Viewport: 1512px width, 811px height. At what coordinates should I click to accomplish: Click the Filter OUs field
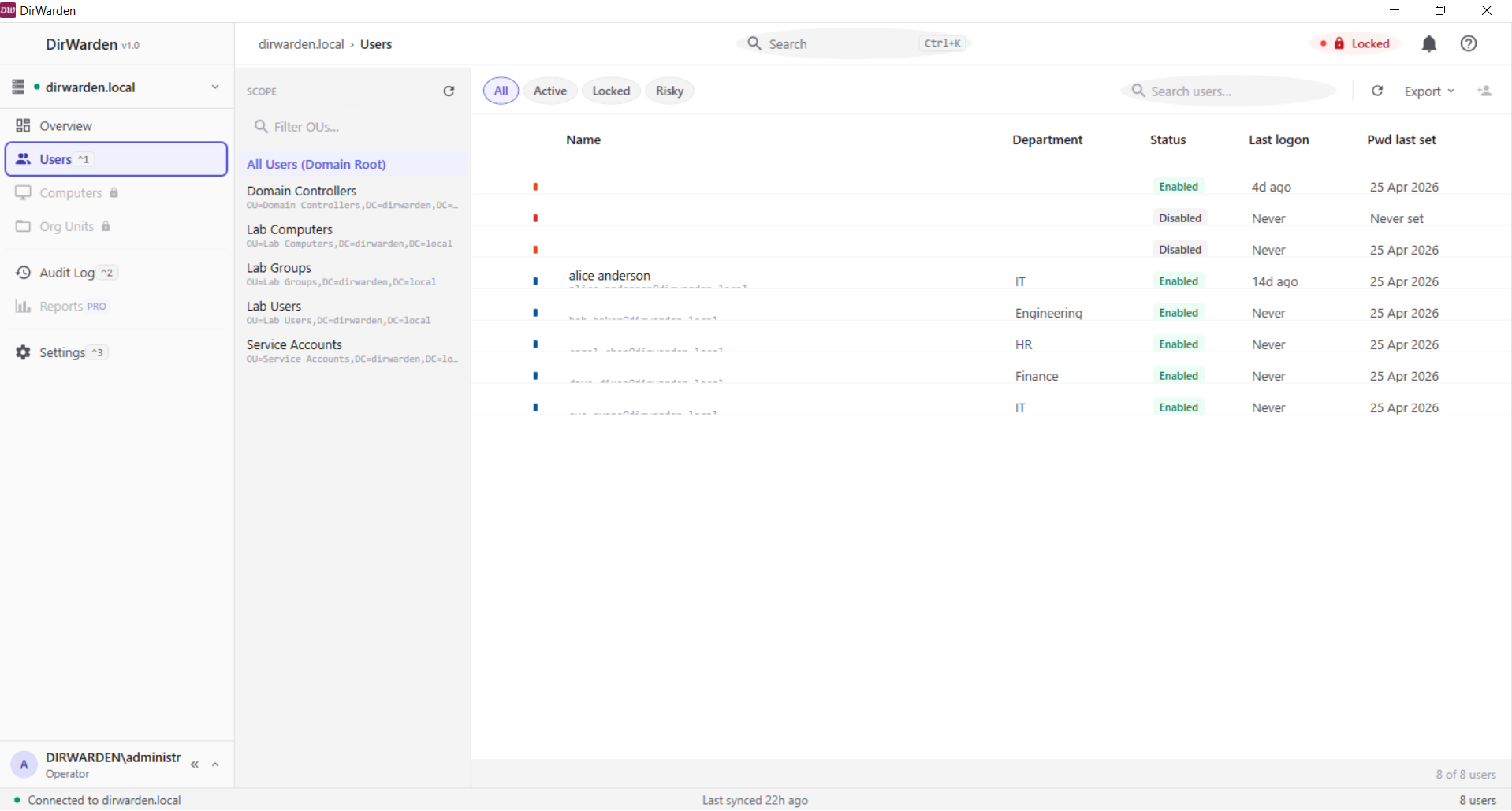[352, 127]
